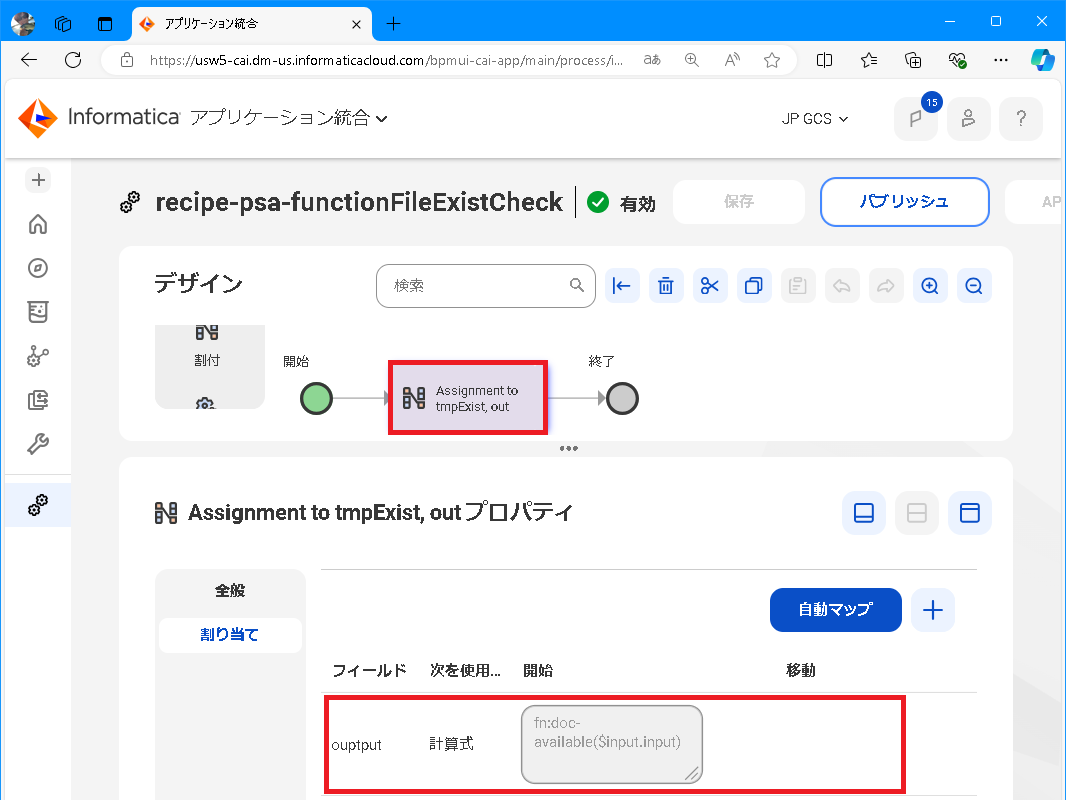Zoom in on the design canvas

click(929, 285)
